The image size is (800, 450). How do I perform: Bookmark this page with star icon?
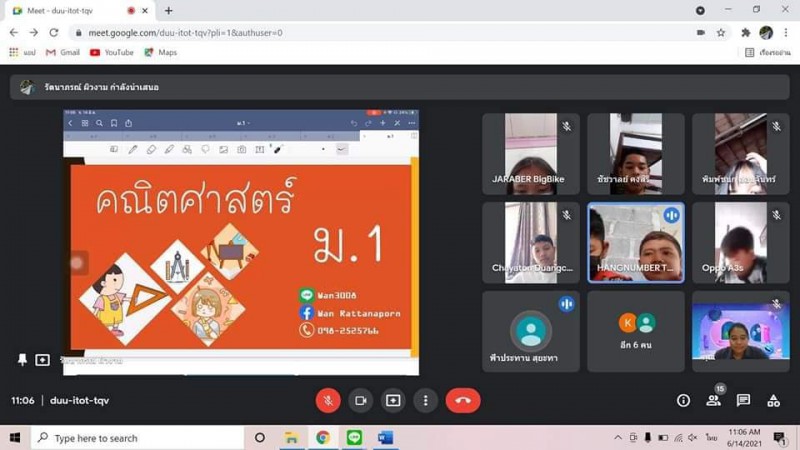tap(721, 32)
